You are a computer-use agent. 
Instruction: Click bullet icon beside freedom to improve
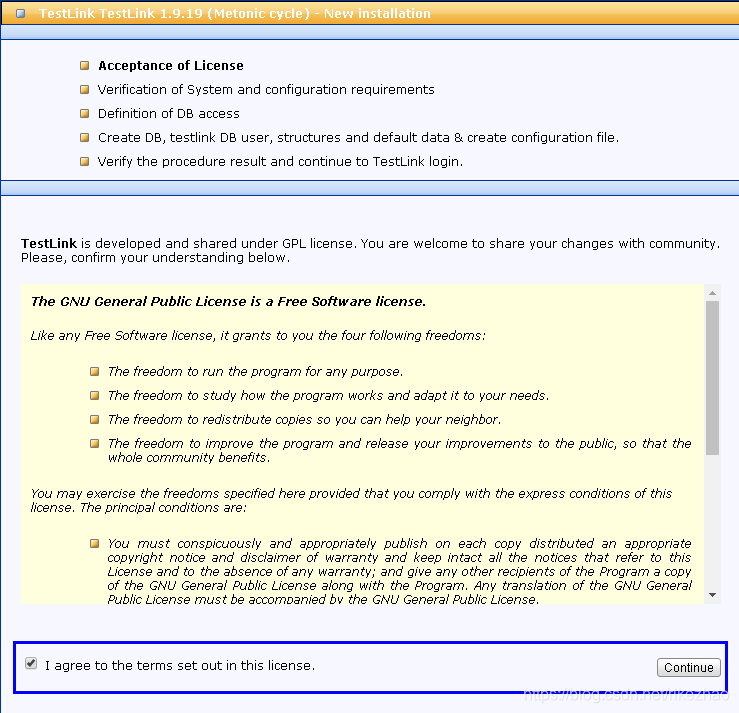point(94,443)
